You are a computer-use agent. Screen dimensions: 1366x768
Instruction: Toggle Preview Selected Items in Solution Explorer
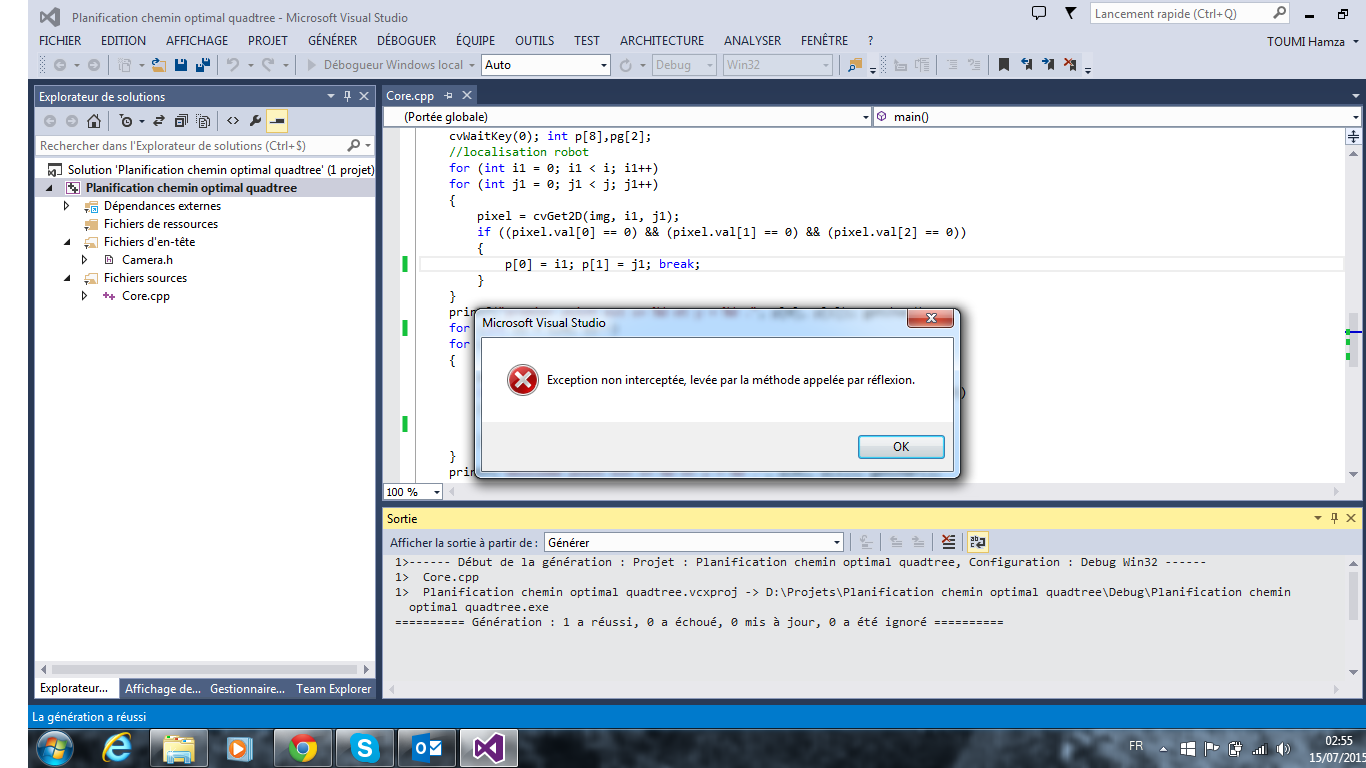[x=277, y=121]
